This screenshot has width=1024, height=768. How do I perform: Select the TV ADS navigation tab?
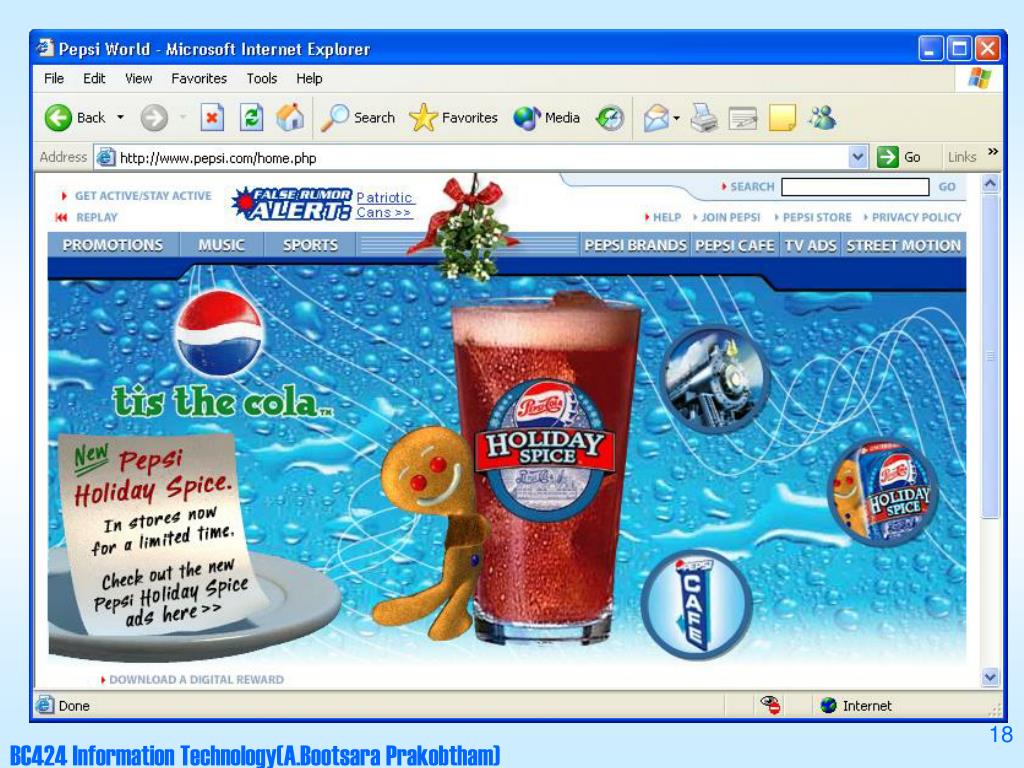810,245
